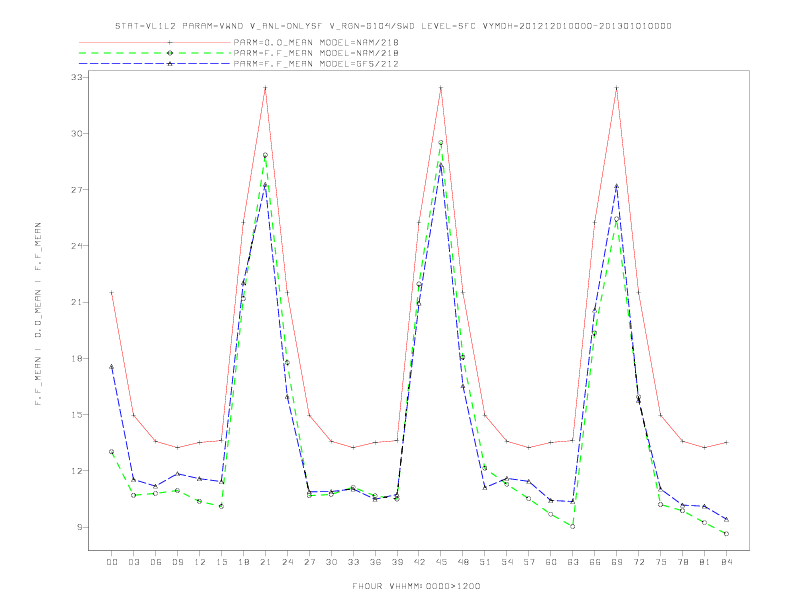This screenshot has width=792, height=612.
Task: Click x-axis tick label 18
Action: 243,562
